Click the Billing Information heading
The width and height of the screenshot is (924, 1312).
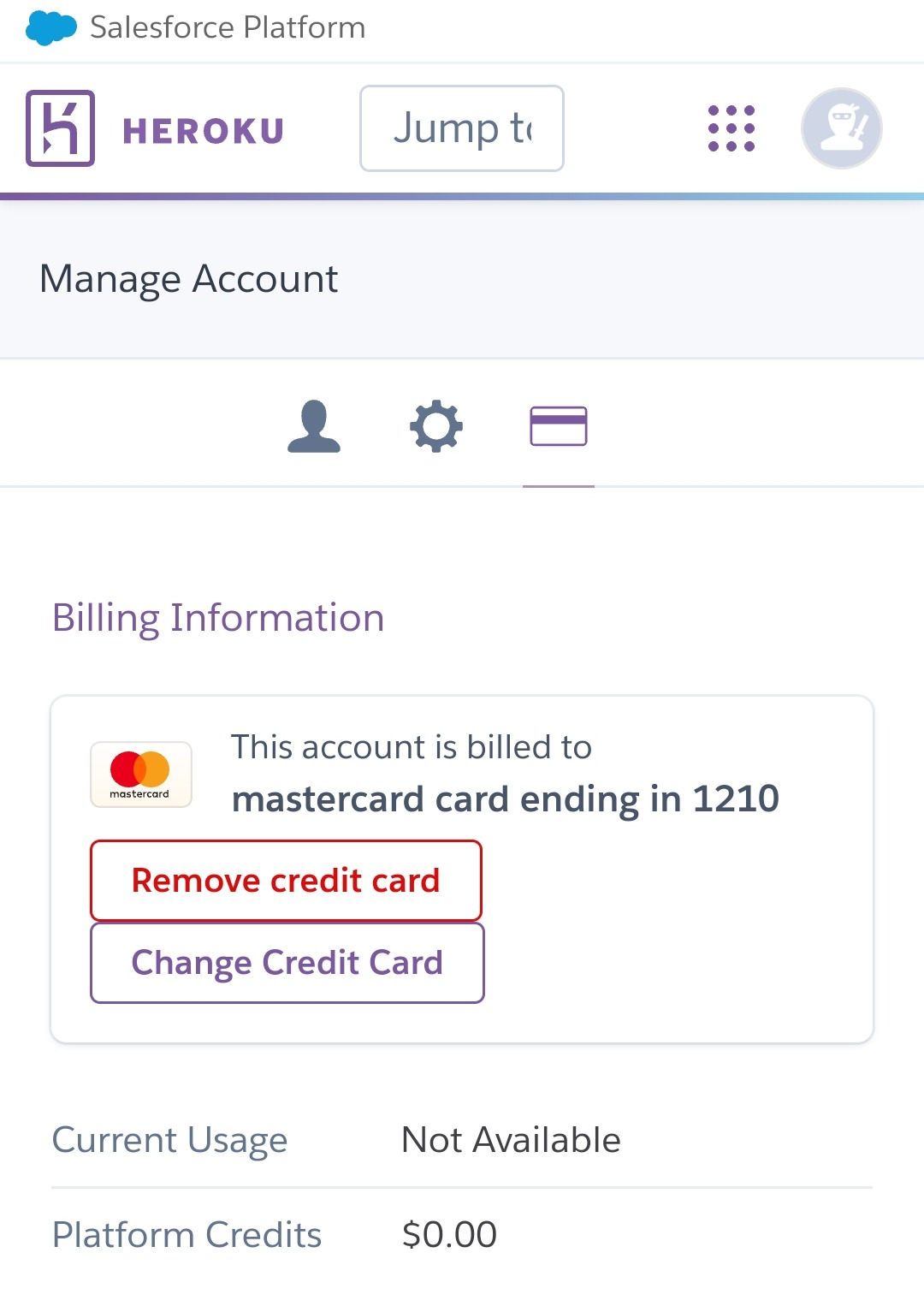[218, 618]
